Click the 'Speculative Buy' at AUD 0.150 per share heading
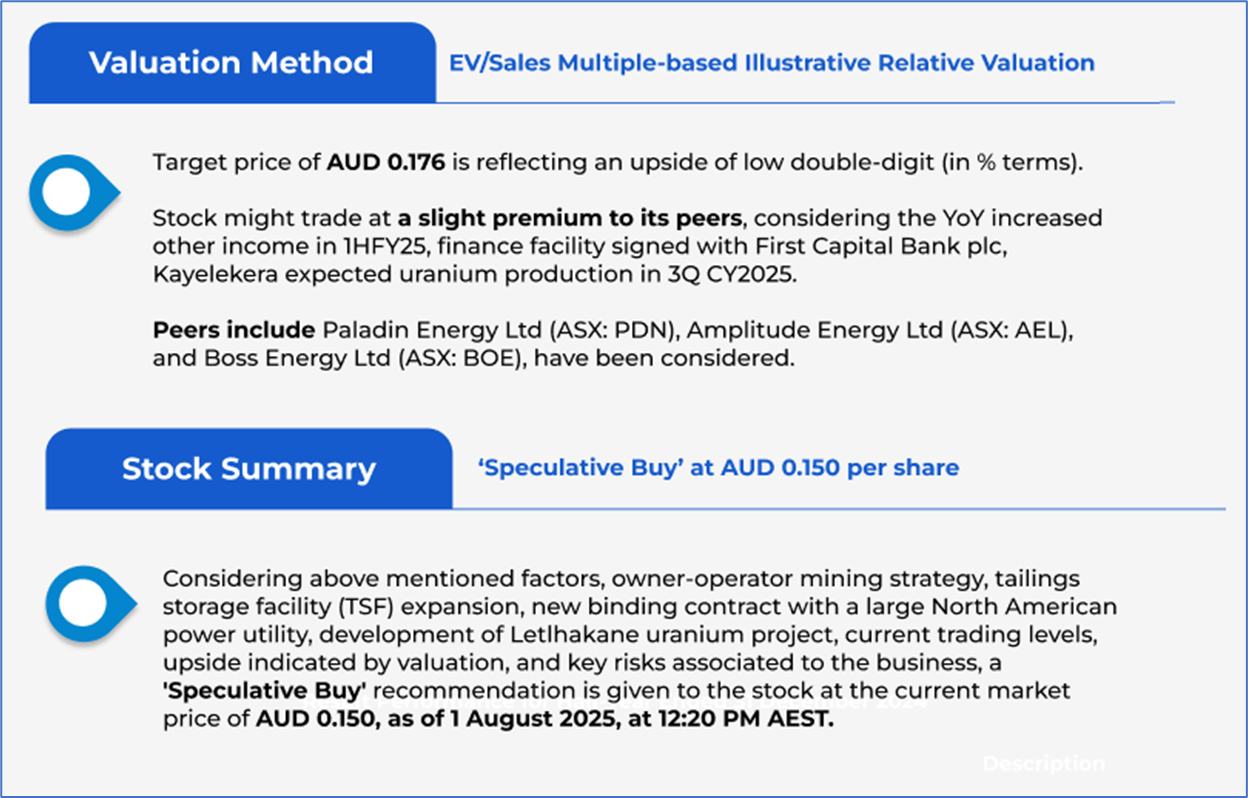 click(718, 468)
